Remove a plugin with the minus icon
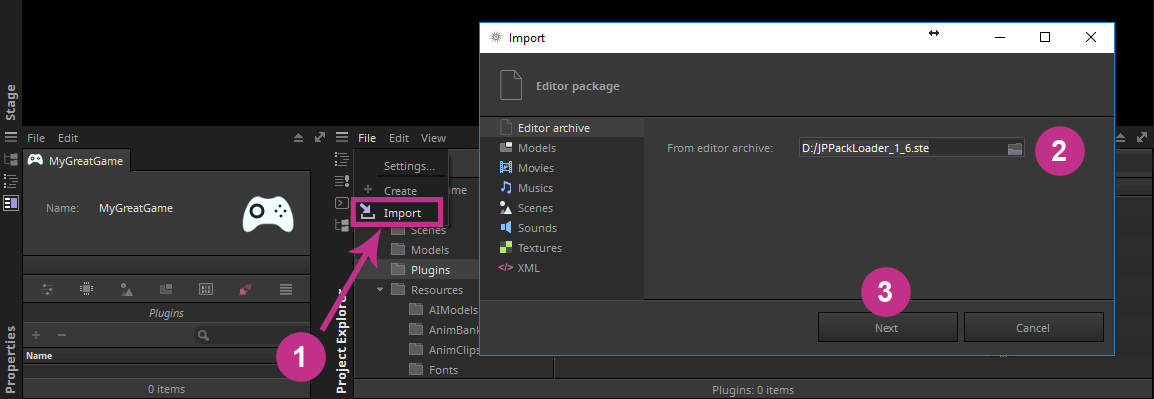Viewport: 1154px width, 399px height. pyautogui.click(x=62, y=335)
